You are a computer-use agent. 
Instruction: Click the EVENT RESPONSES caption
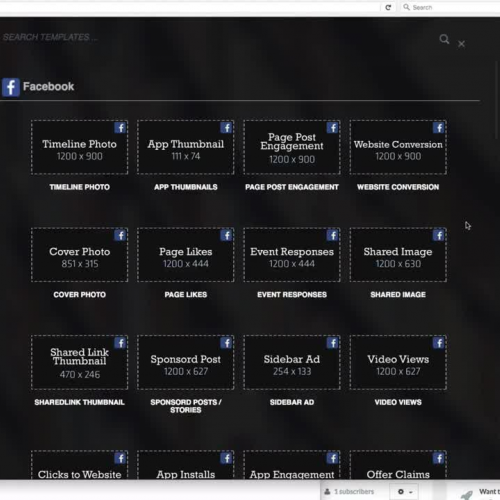[x=292, y=295]
